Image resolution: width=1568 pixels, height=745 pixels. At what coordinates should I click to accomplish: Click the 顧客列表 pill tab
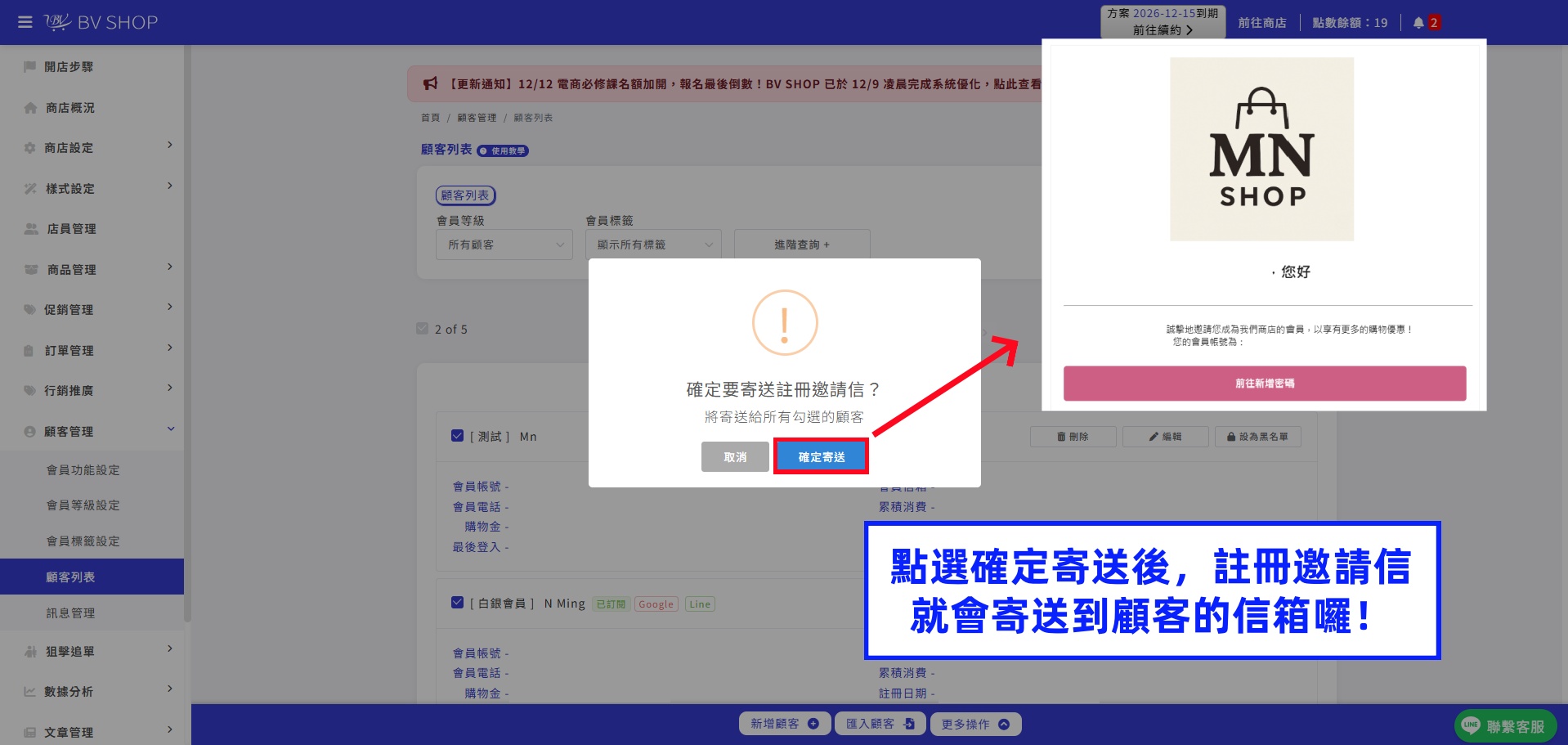coord(465,195)
